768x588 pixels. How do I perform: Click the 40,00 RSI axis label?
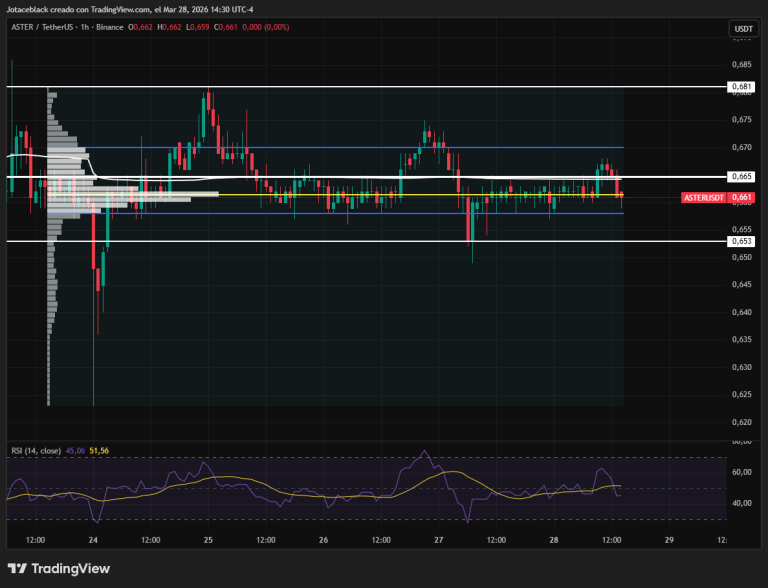coord(741,503)
